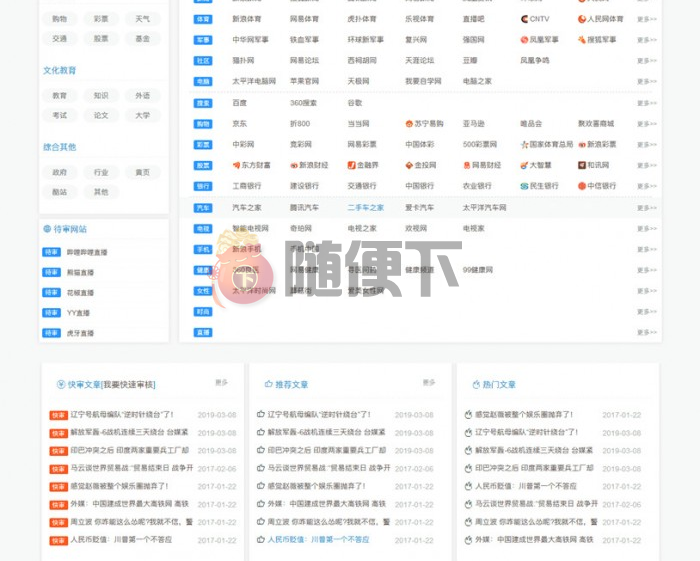Click the 基金 tag in sidebar
This screenshot has height=561, width=700.
(142, 39)
